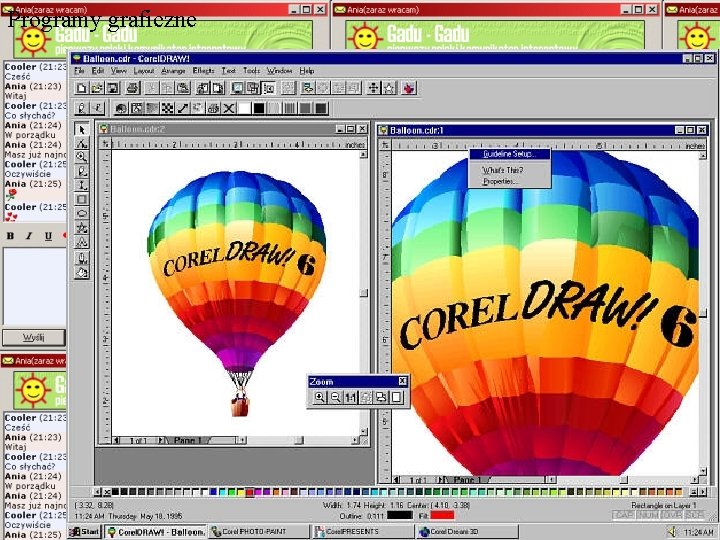
Task: Click the next page arrow in Balloon.cdr:2
Action: 161,440
